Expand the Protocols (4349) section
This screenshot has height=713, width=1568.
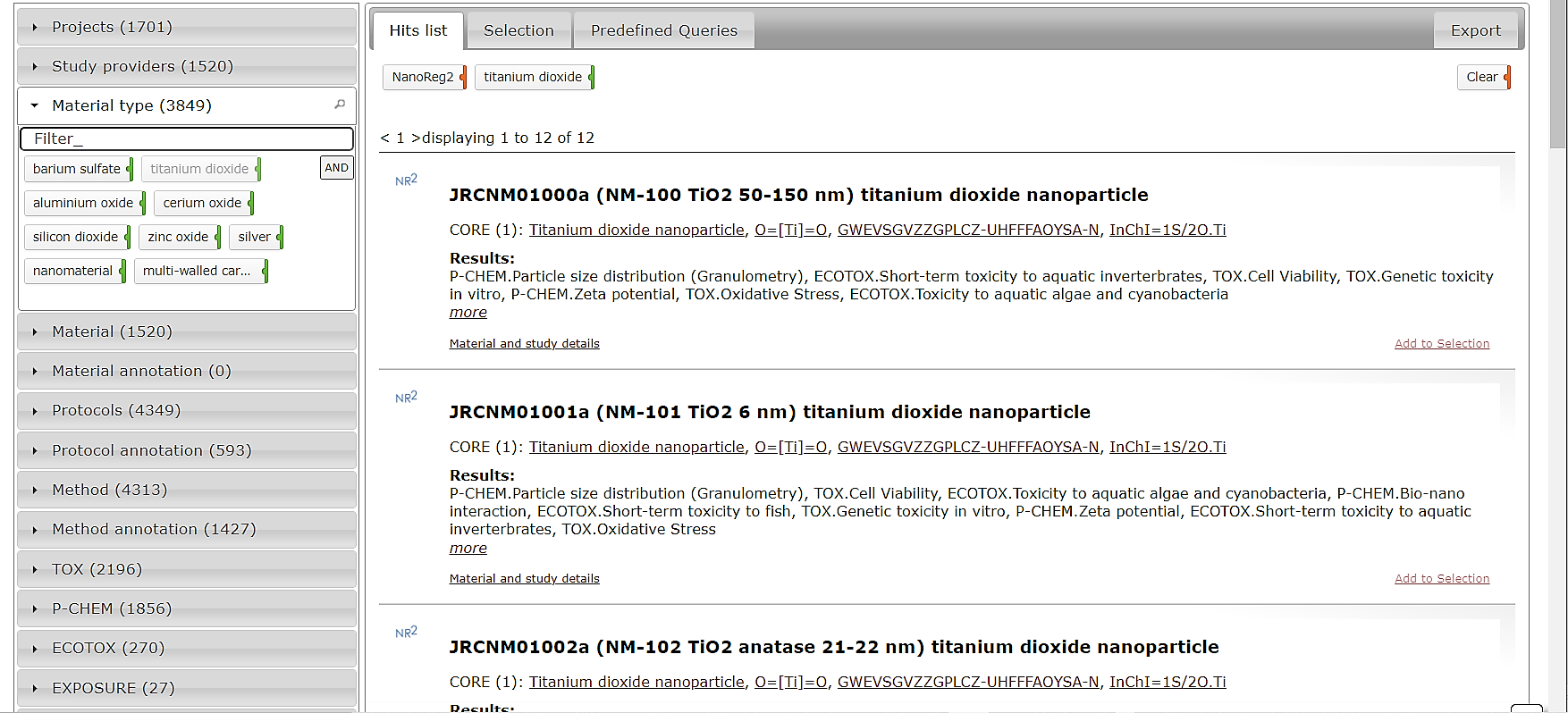coord(116,410)
